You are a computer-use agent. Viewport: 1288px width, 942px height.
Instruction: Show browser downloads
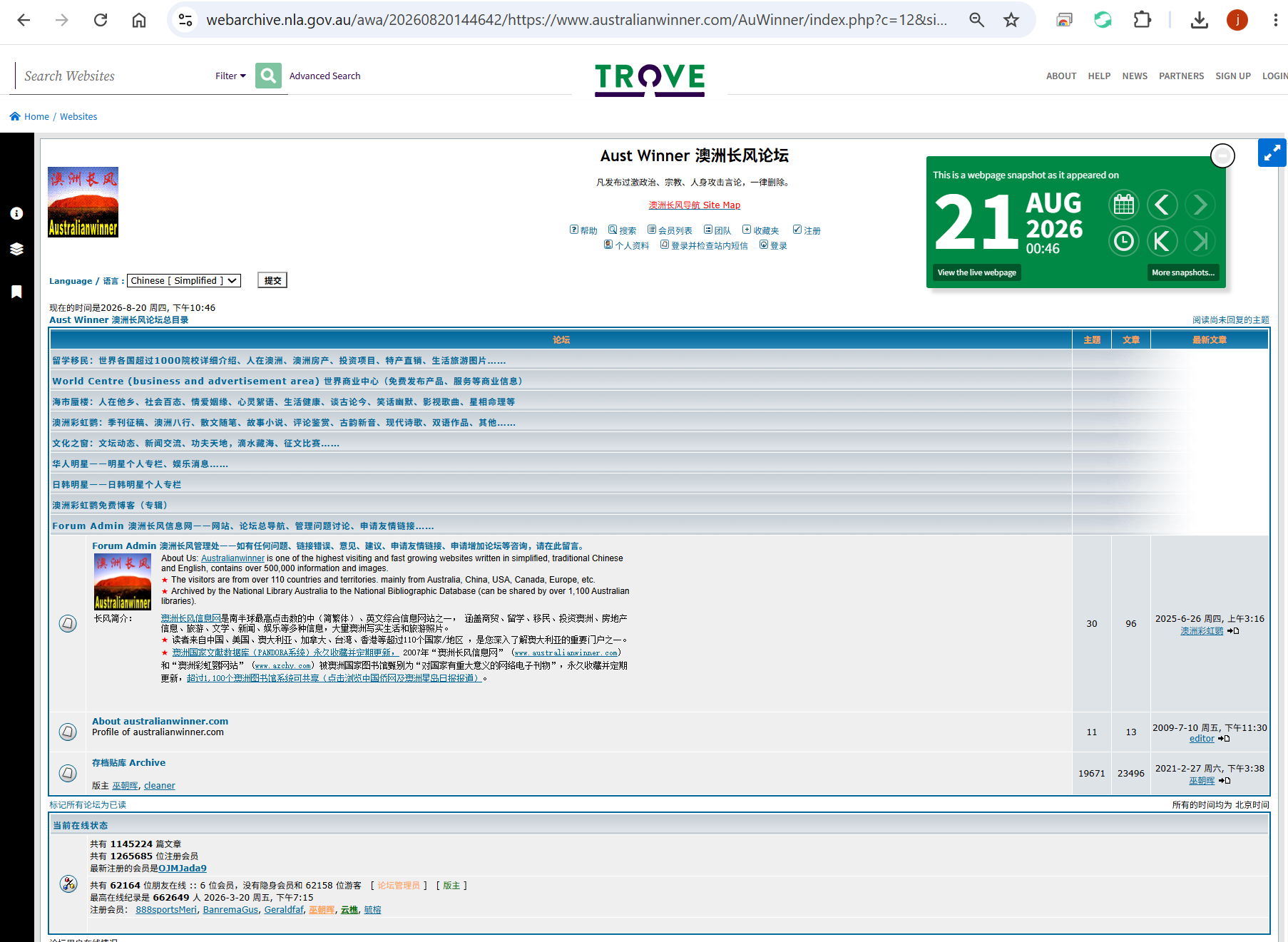1200,20
